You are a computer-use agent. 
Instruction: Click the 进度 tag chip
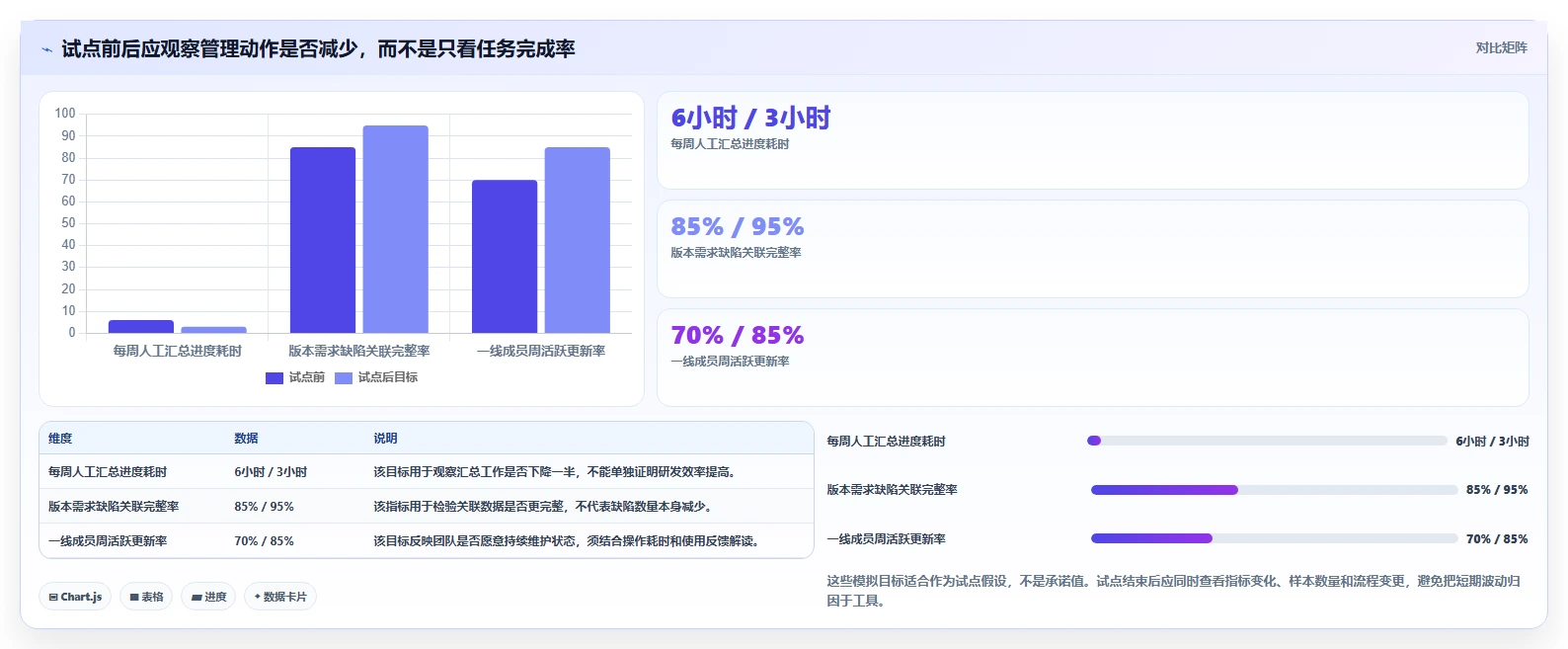tap(208, 597)
